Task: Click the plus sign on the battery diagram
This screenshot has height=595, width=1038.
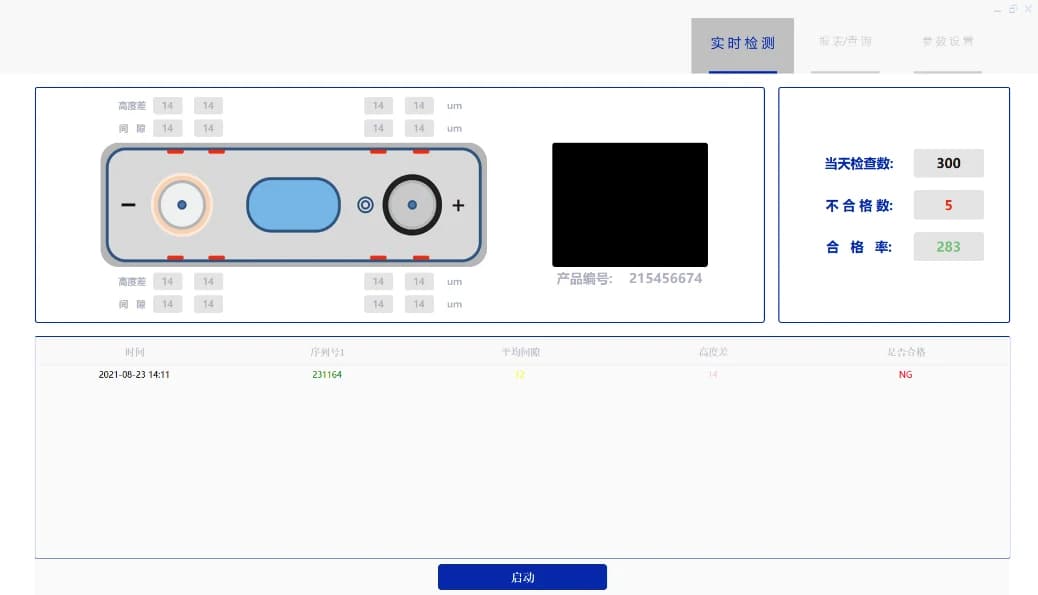Action: tap(458, 205)
